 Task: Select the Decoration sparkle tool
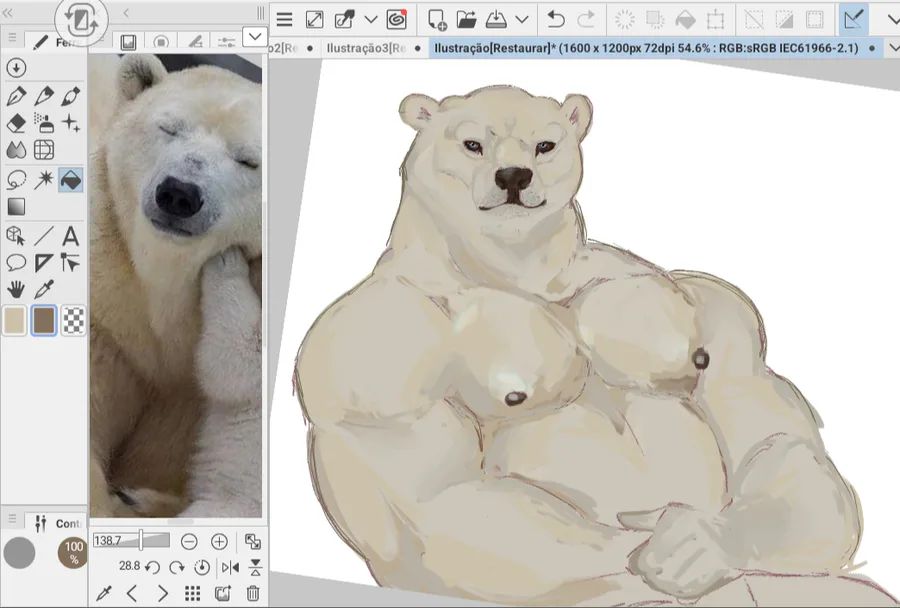[71, 123]
